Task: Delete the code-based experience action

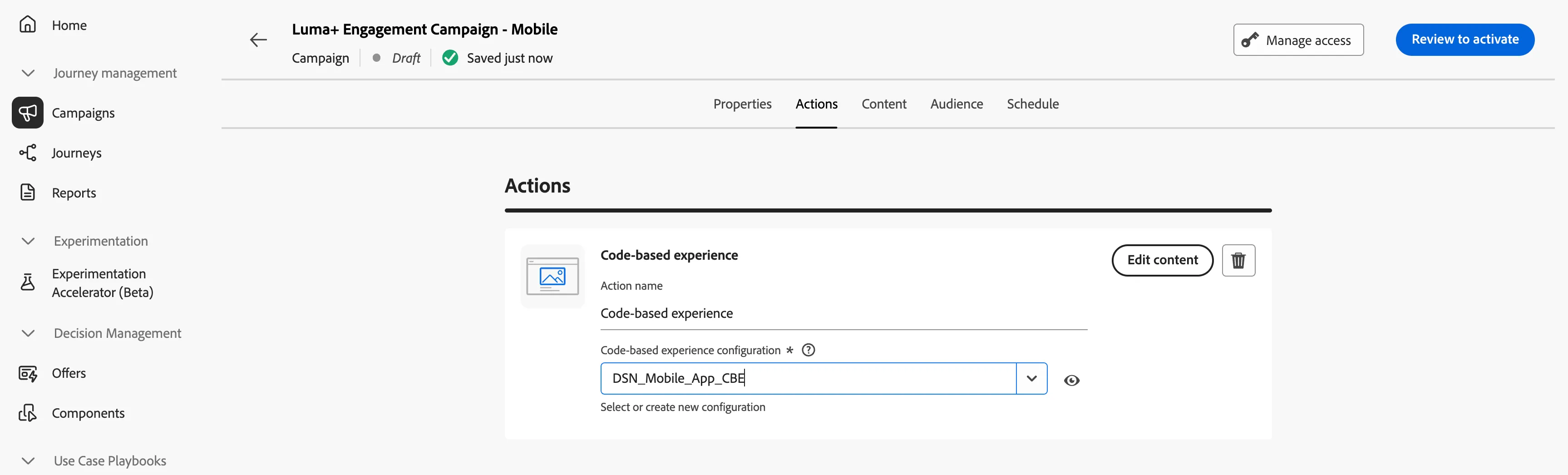Action: point(1238,261)
